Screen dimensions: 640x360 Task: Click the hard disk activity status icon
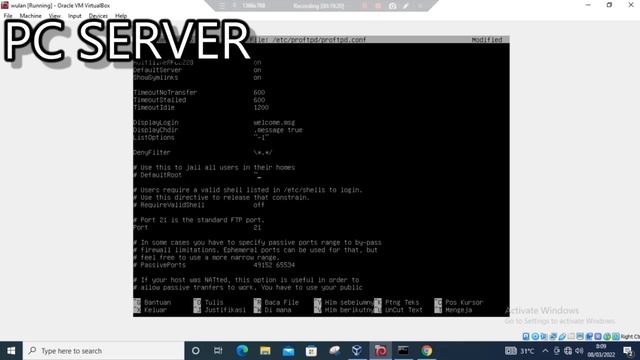[x=526, y=336]
